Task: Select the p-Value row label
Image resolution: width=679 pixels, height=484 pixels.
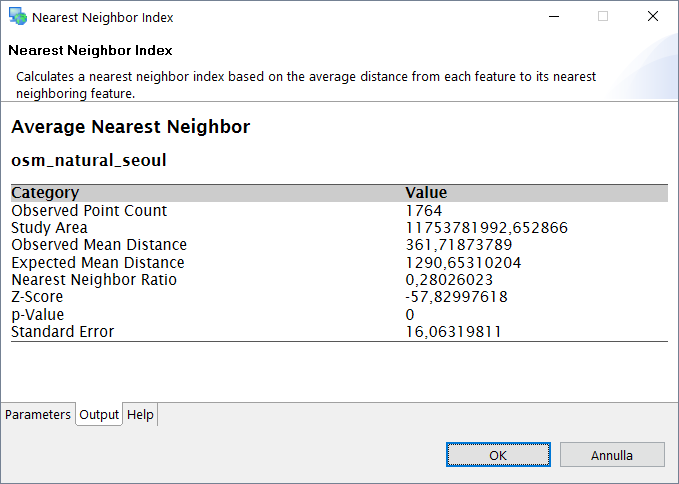Action: click(37, 315)
